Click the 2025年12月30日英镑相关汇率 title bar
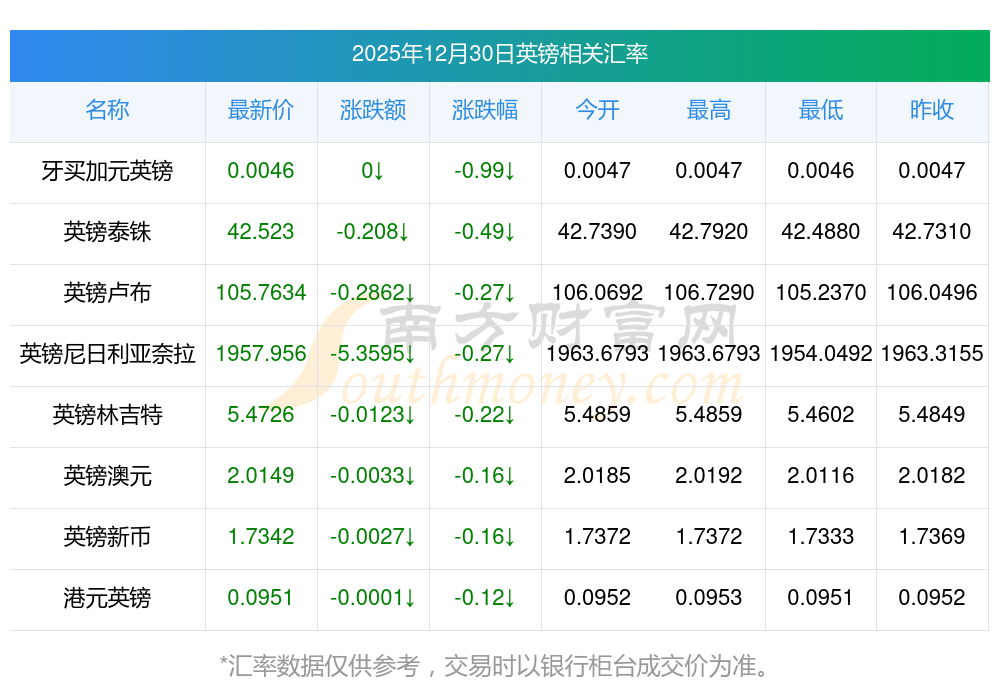This screenshot has height=697, width=1000. pos(499,54)
